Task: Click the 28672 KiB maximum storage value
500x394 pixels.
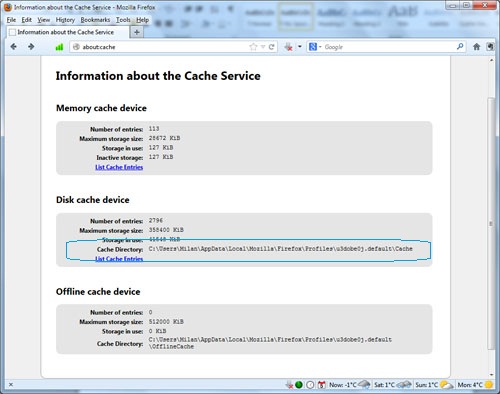Action: tap(164, 138)
